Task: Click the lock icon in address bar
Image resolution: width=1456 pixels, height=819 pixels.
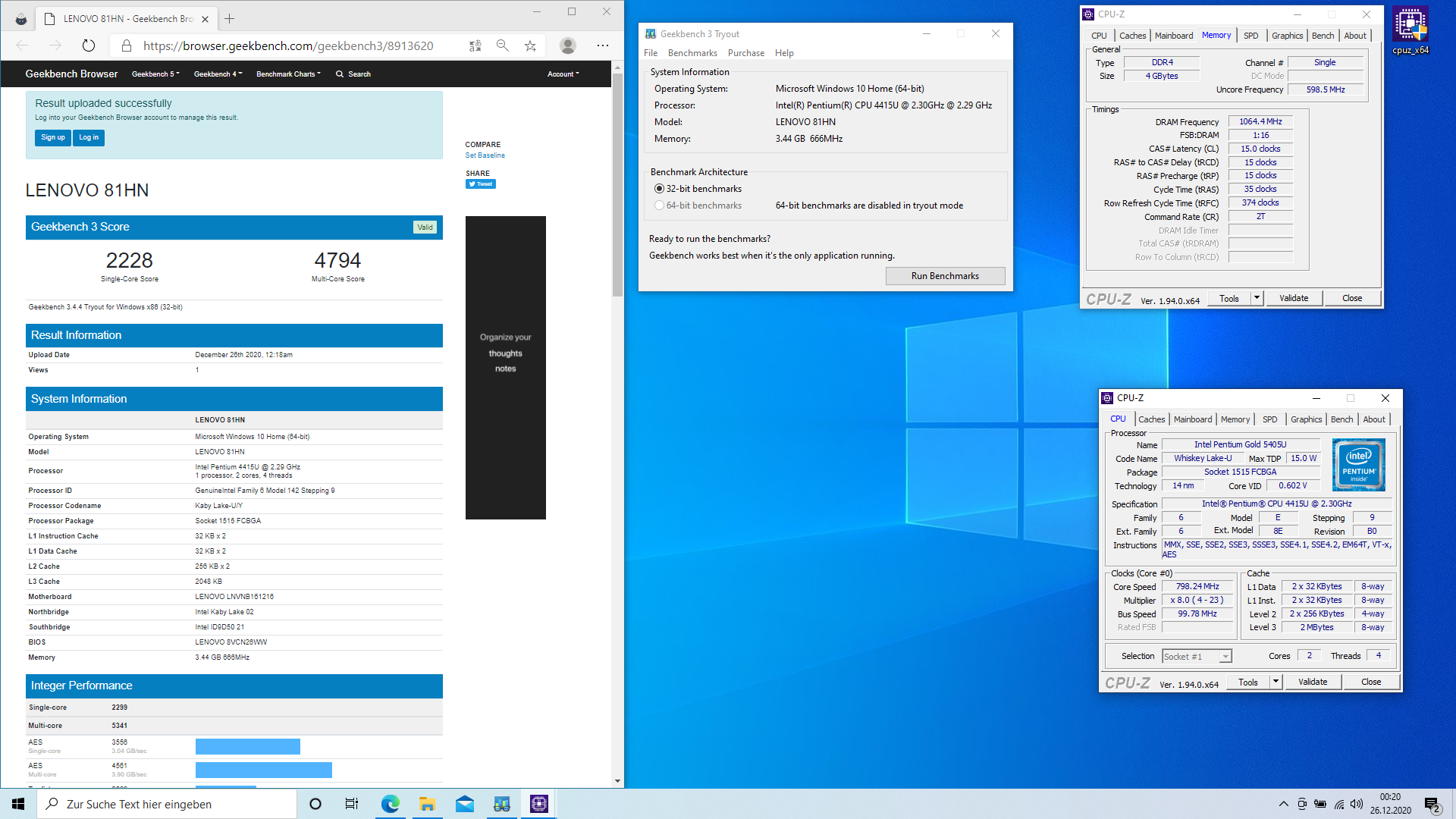Action: point(127,45)
